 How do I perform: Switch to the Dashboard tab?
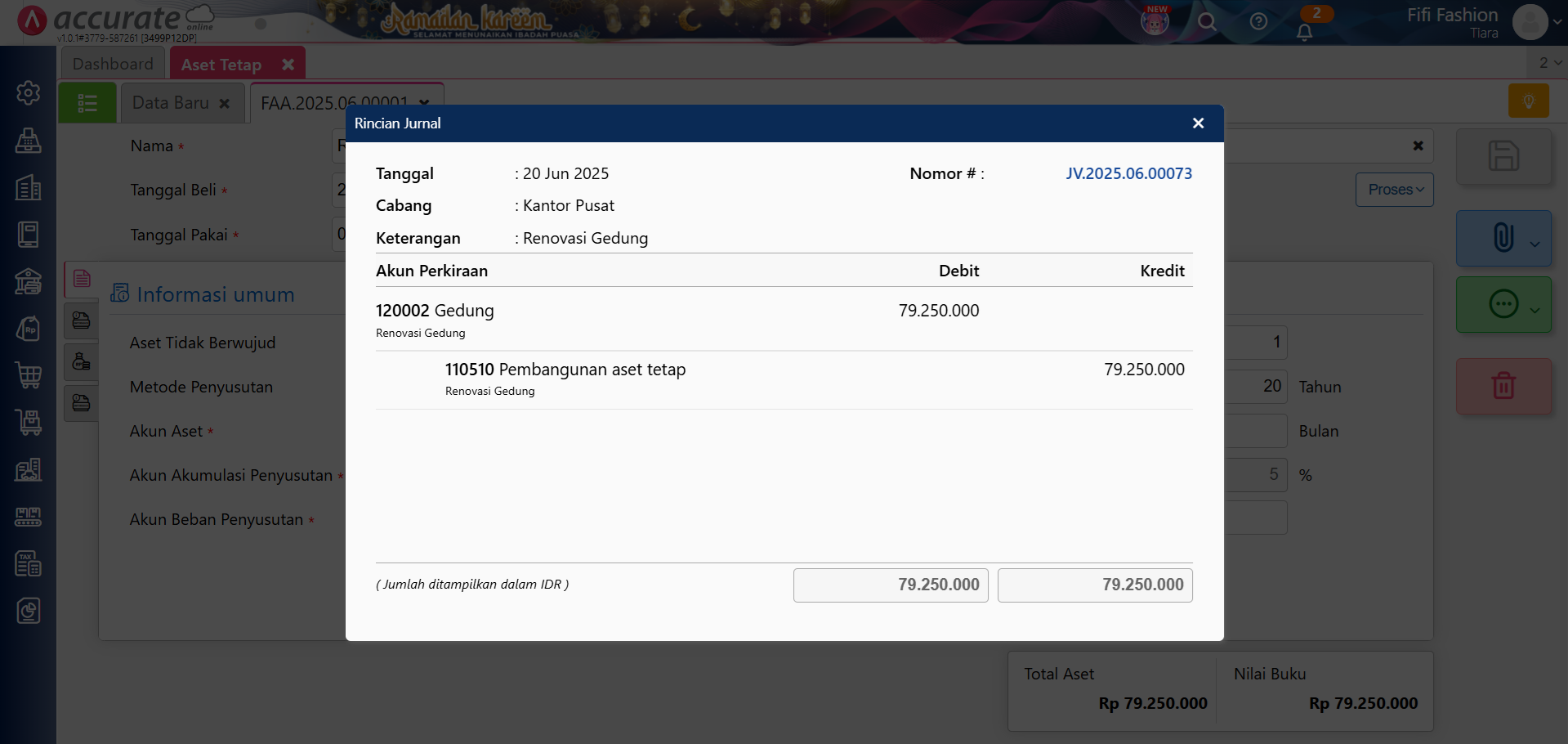(113, 64)
